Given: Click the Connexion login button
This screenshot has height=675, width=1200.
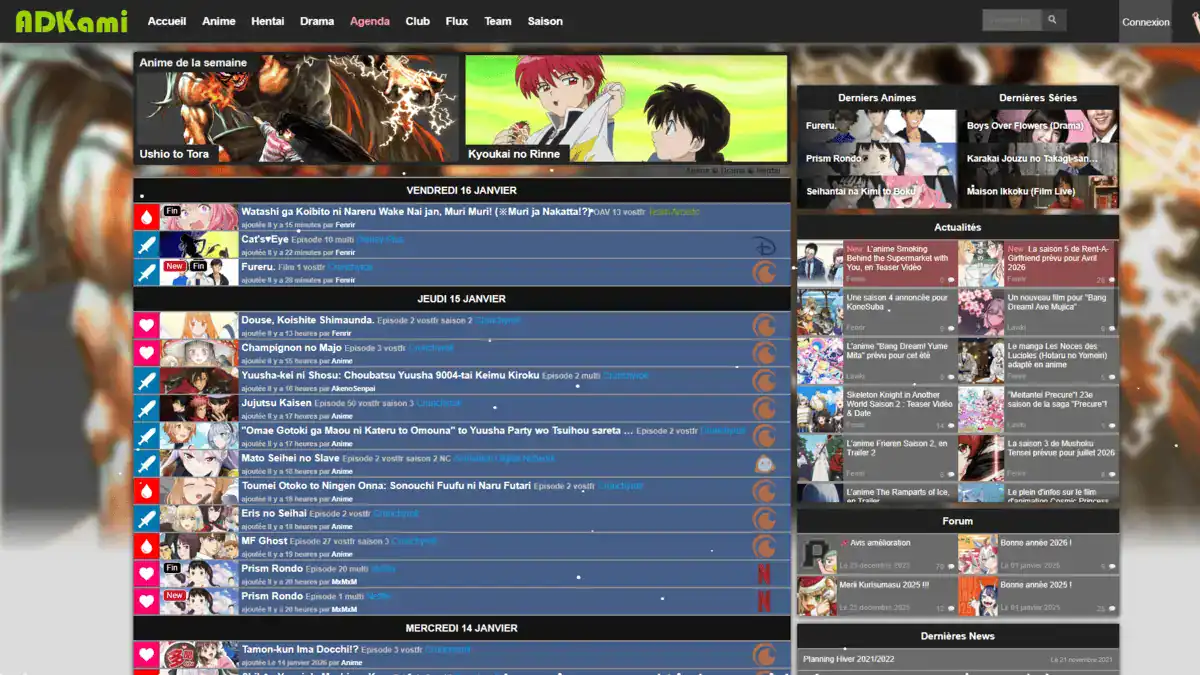Looking at the screenshot, I should coord(1146,22).
